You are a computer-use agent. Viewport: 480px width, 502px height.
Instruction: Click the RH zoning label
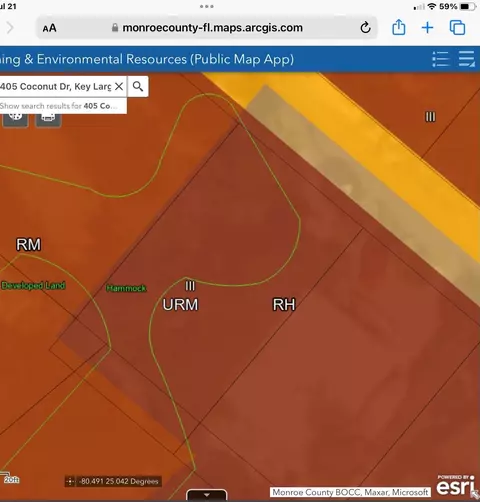284,305
